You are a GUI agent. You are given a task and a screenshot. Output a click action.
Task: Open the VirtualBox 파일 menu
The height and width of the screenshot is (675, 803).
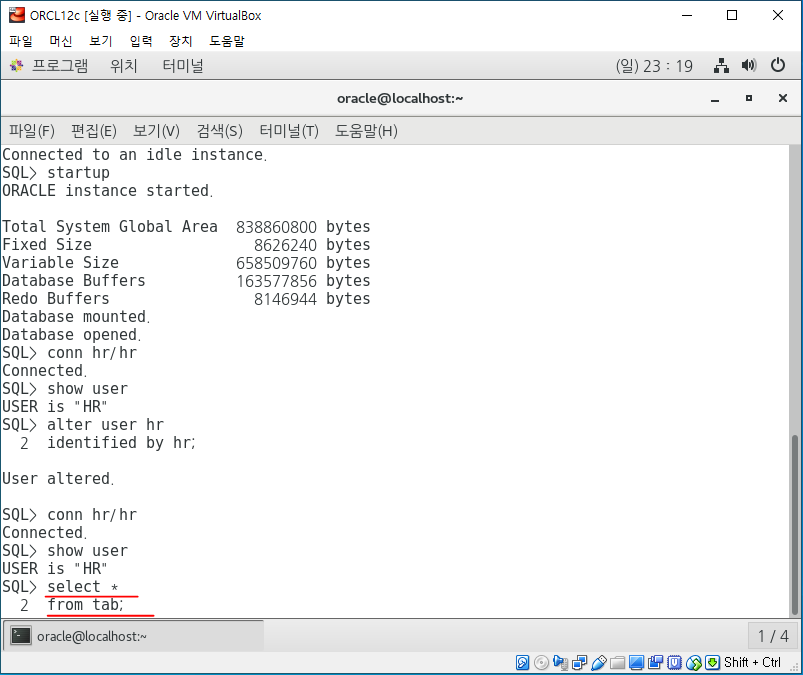pyautogui.click(x=21, y=40)
